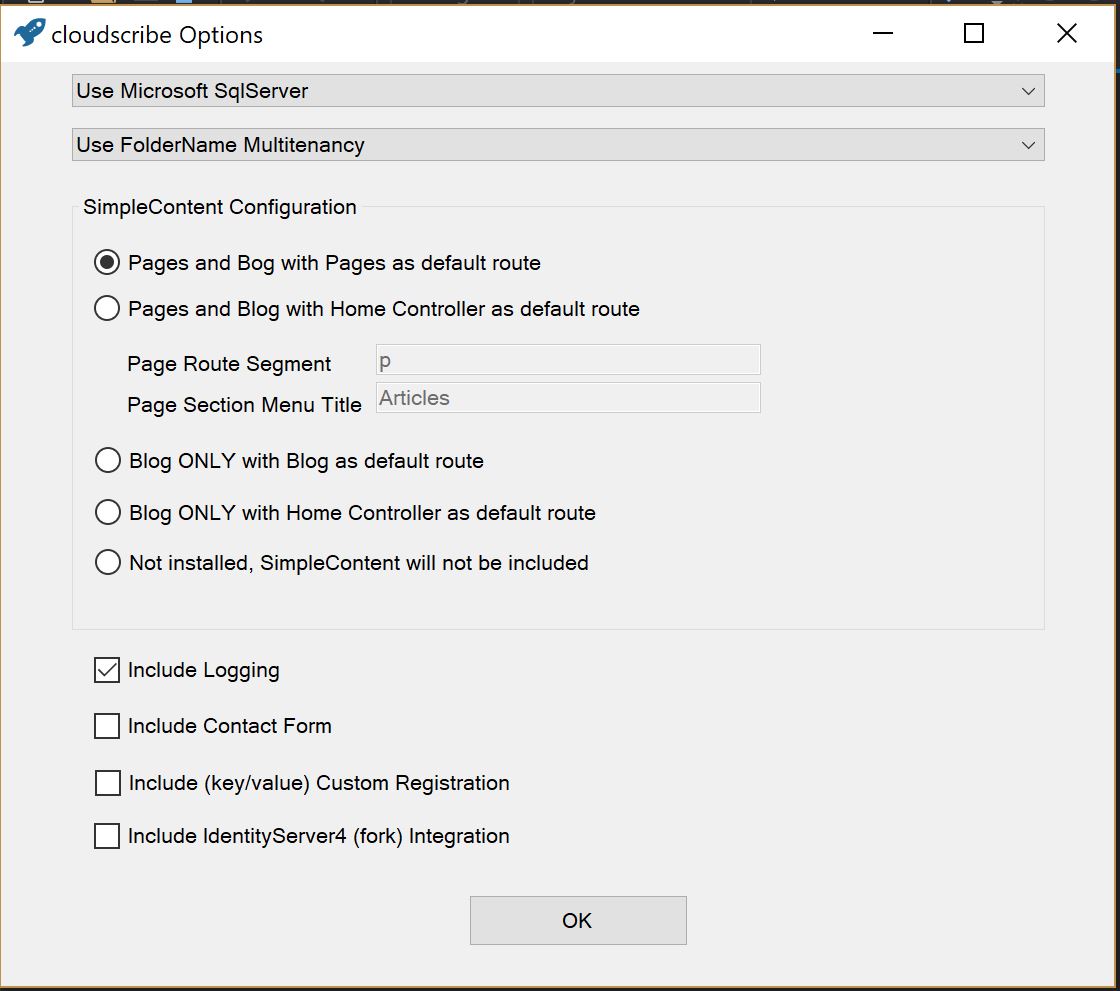Focus the Page Route Segment input field
Viewport: 1120px width, 991px height.
tap(568, 360)
